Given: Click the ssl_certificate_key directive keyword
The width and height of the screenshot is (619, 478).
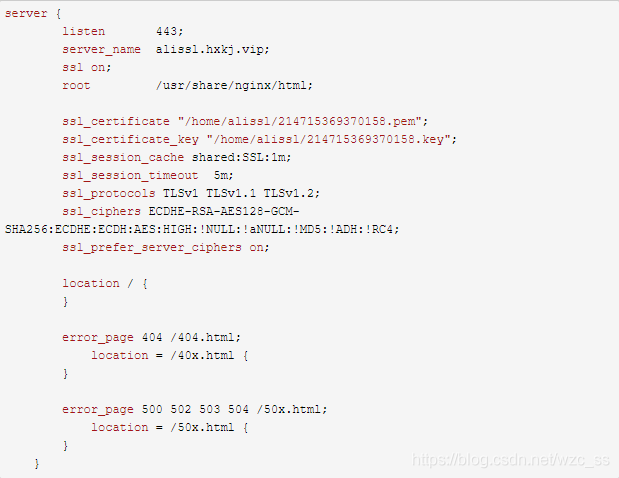Looking at the screenshot, I should [x=131, y=140].
